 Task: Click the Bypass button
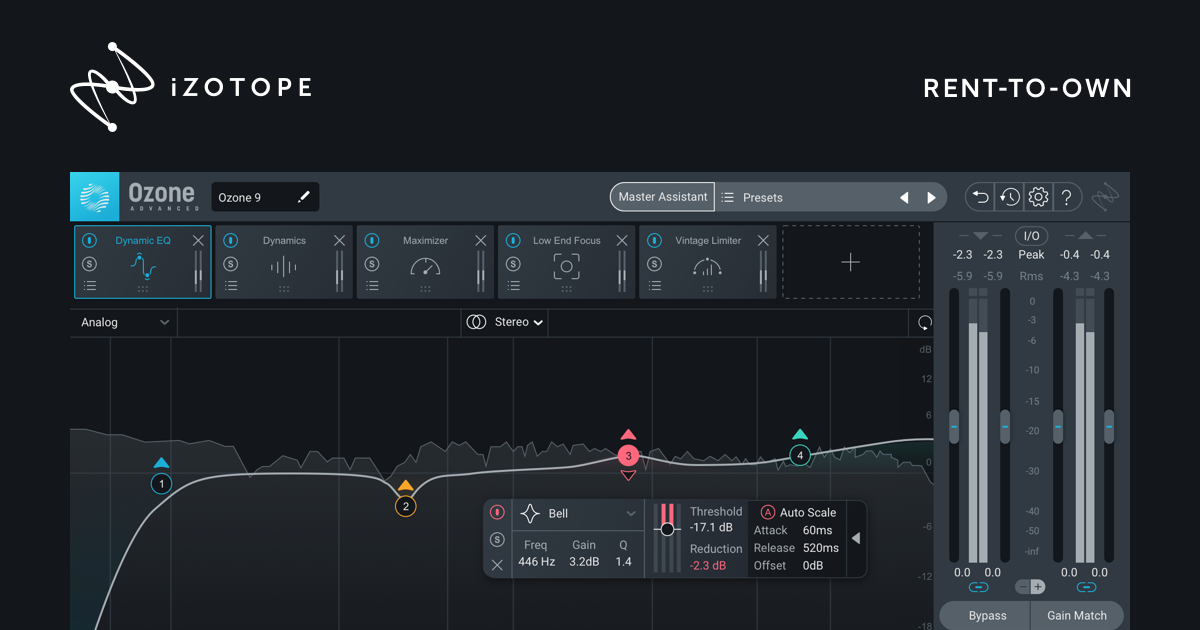(985, 615)
